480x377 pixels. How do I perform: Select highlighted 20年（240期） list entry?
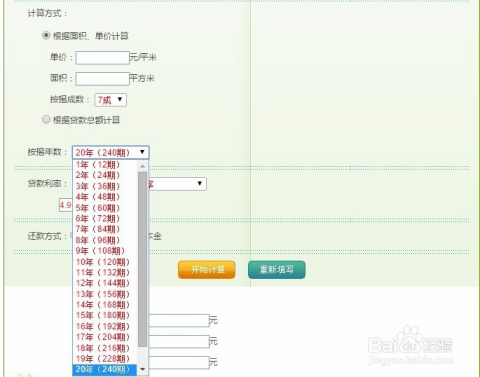coord(105,370)
